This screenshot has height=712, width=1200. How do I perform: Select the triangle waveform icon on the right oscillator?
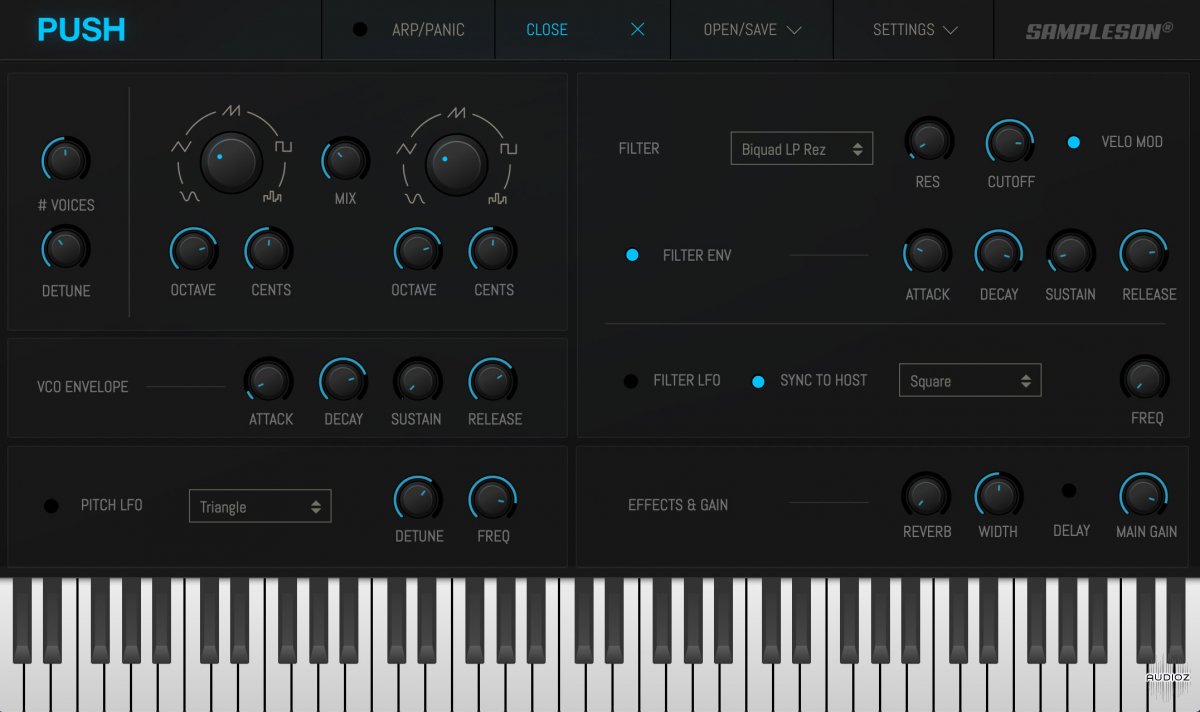point(406,148)
